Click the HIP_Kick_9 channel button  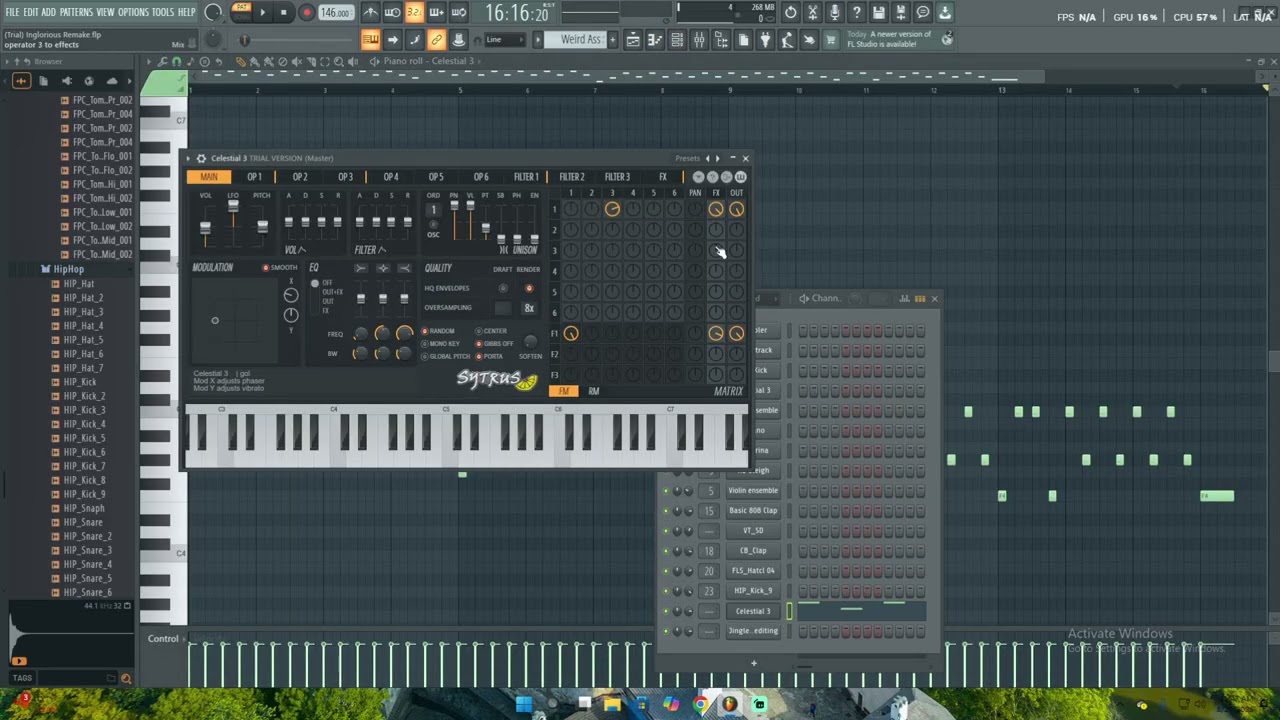pyautogui.click(x=753, y=590)
